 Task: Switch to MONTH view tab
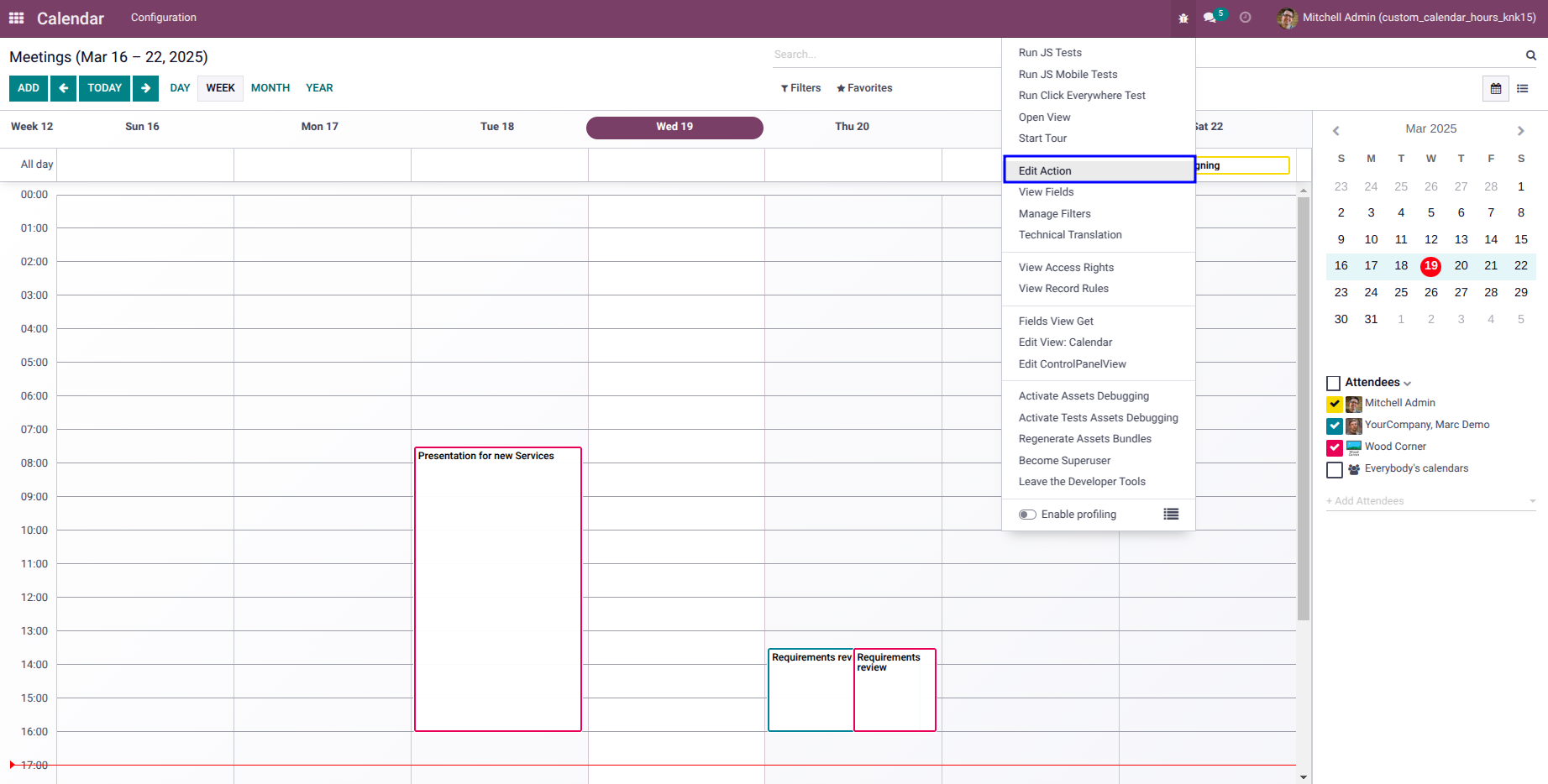pyautogui.click(x=270, y=88)
